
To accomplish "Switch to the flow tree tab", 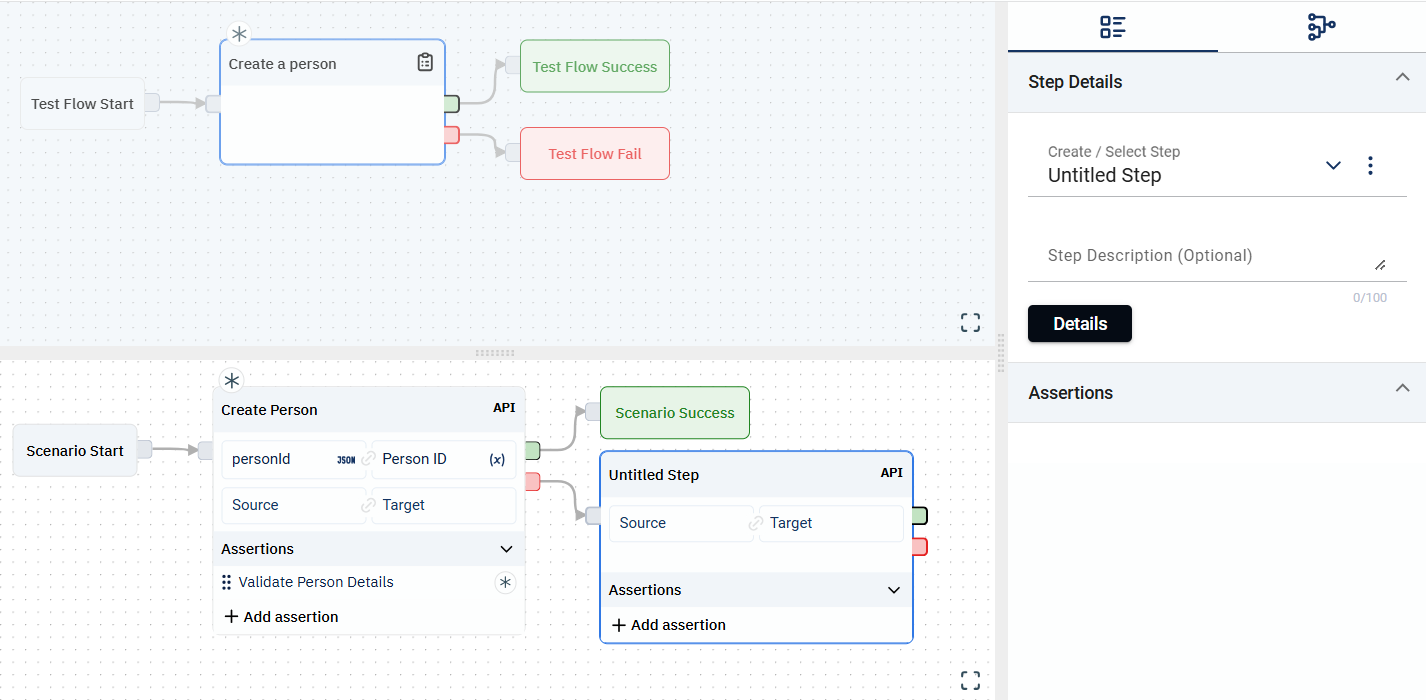I will click(x=1321, y=27).
